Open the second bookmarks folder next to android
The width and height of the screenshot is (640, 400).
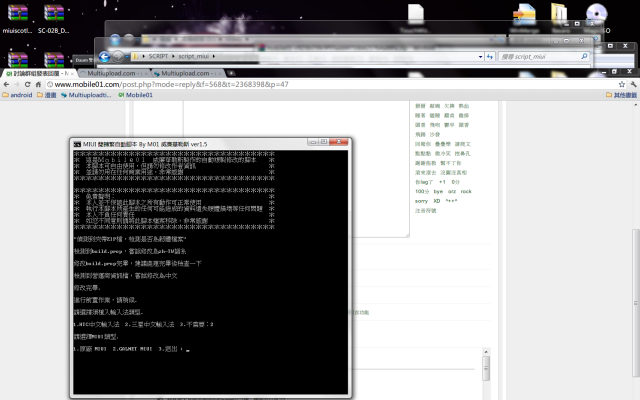(47, 95)
